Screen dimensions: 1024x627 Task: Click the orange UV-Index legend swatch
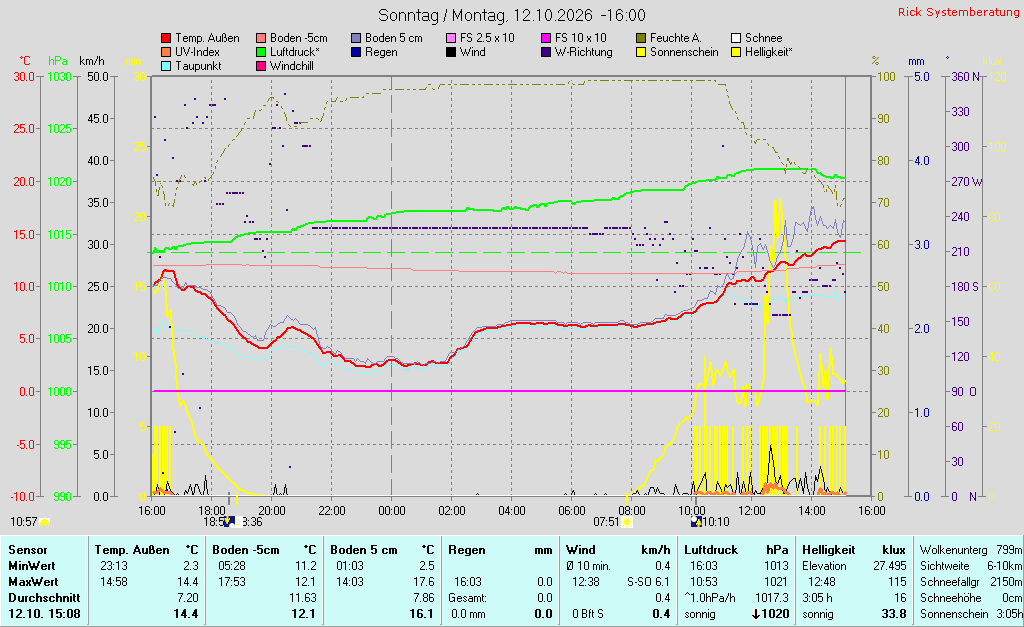click(x=166, y=52)
